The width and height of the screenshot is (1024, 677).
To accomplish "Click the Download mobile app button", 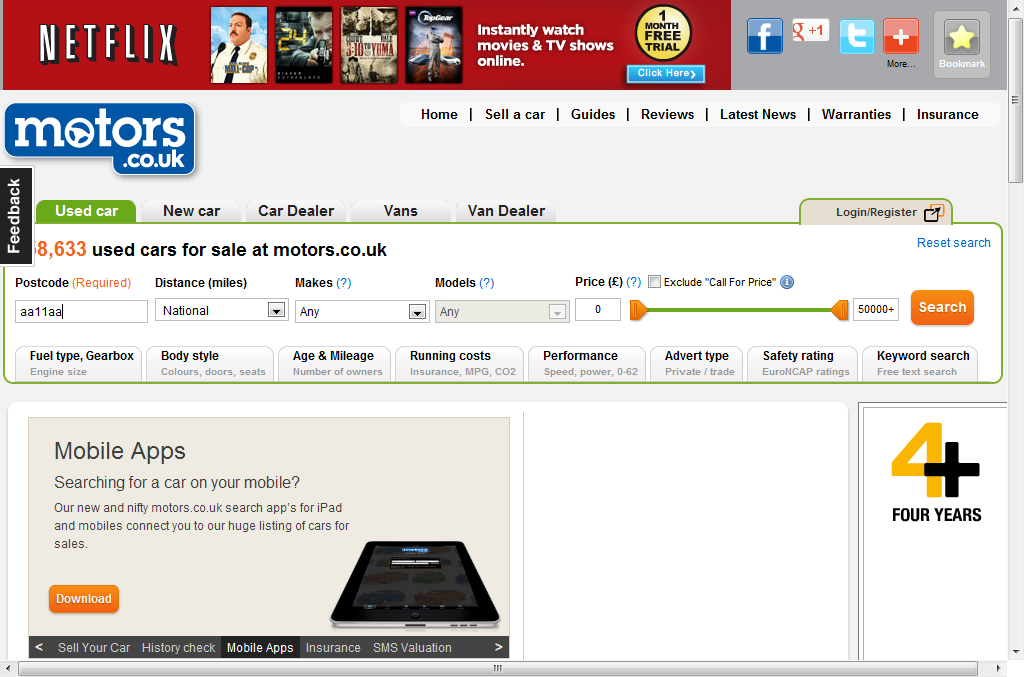I will (x=84, y=599).
